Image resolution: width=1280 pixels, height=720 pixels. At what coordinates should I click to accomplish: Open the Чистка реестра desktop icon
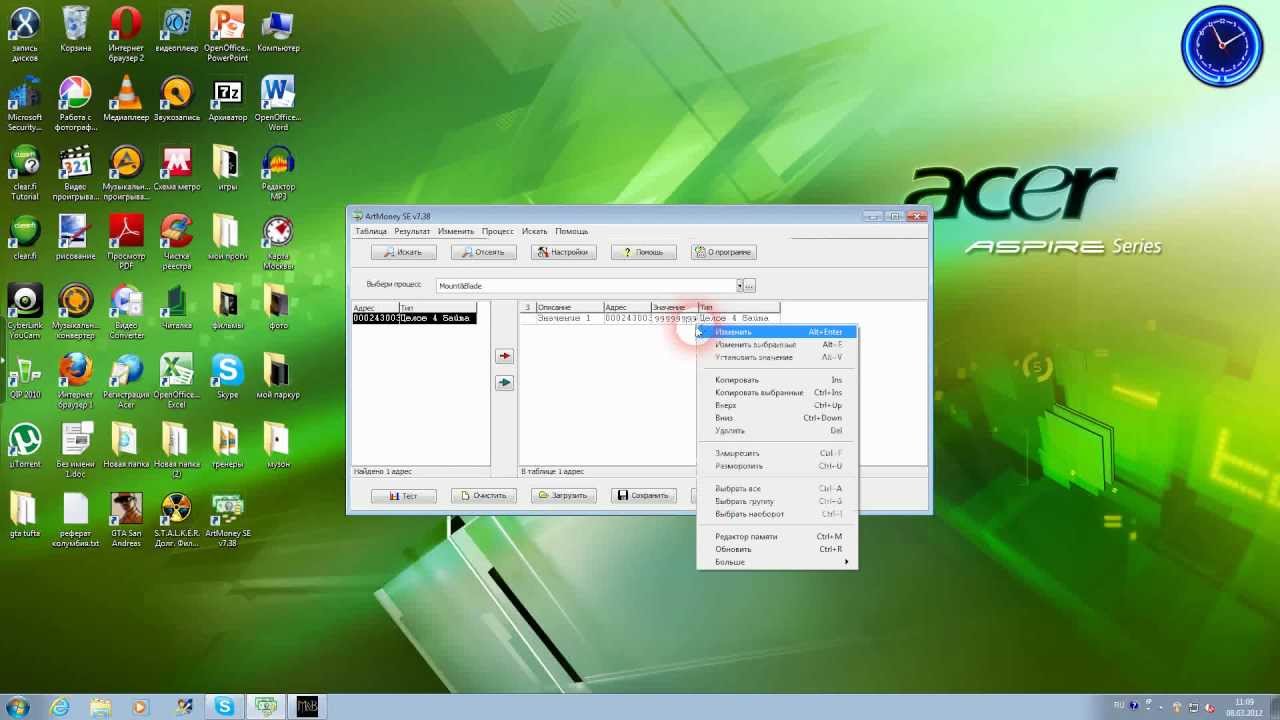(177, 242)
